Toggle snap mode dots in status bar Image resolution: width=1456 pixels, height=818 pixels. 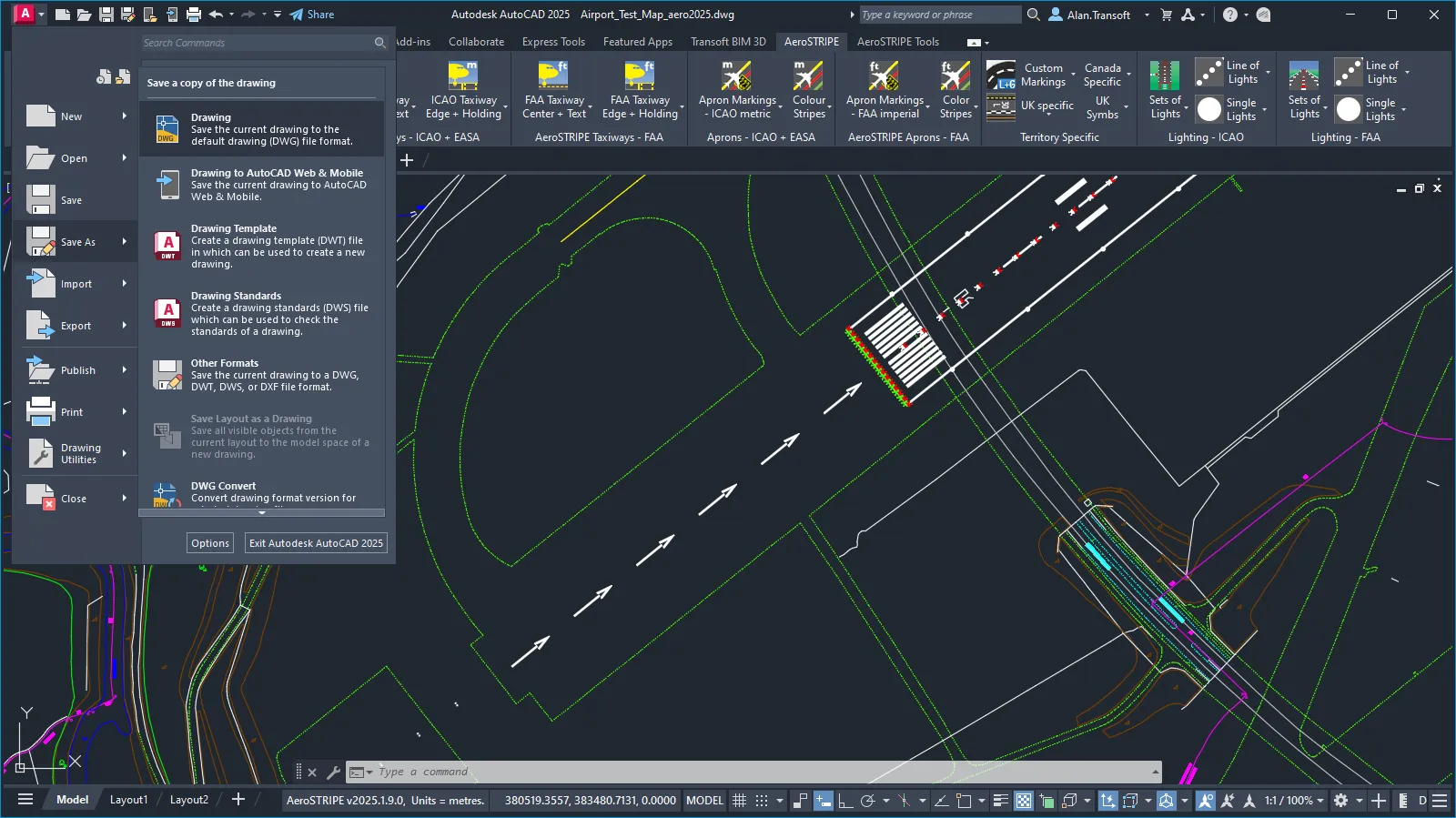(x=762, y=801)
